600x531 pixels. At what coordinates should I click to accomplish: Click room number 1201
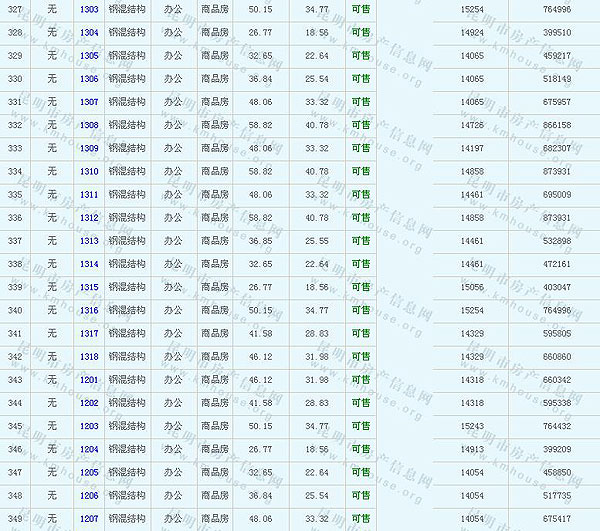(89, 380)
